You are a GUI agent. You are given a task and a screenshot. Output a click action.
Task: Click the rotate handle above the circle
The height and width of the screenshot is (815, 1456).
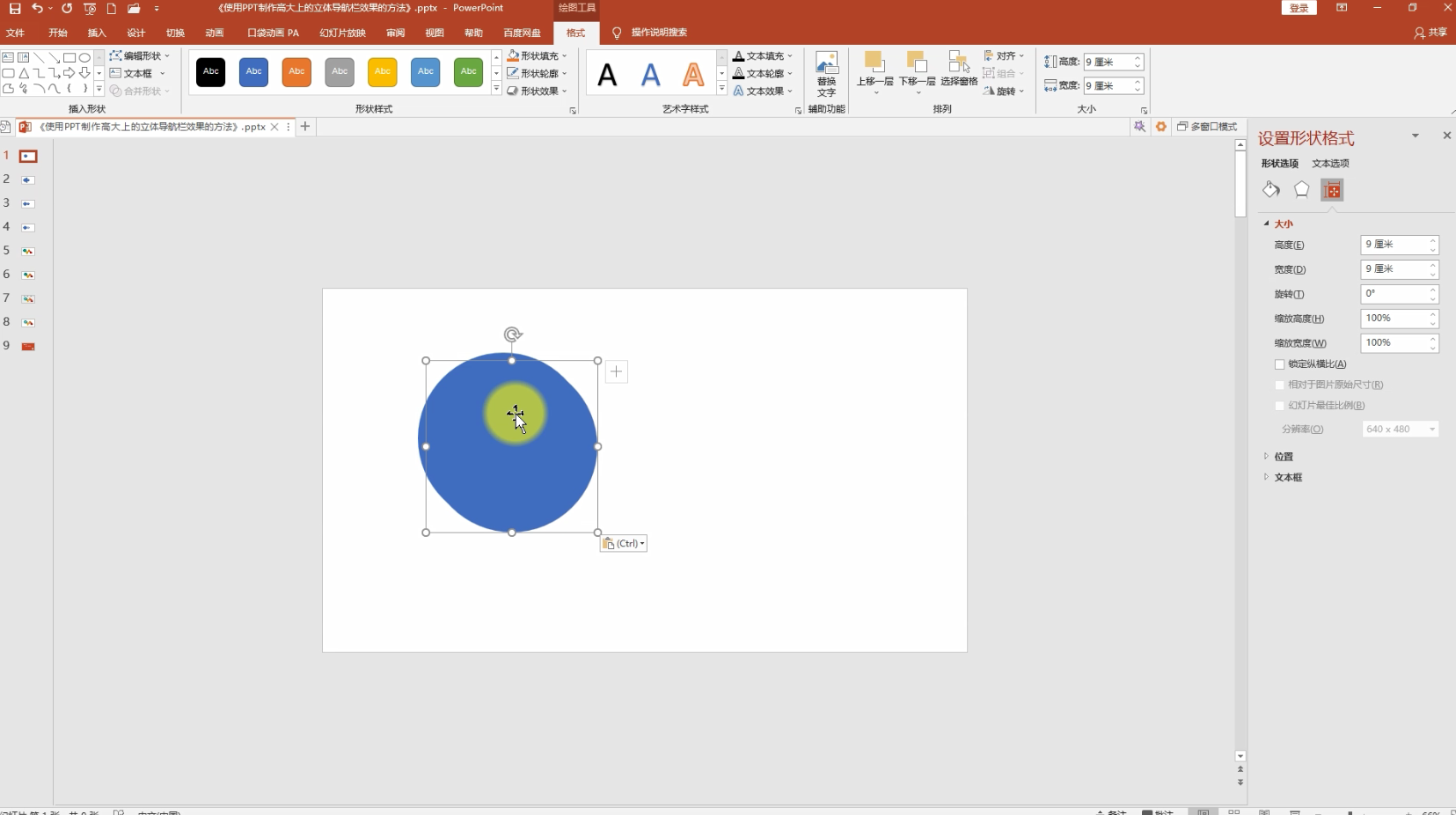(513, 334)
